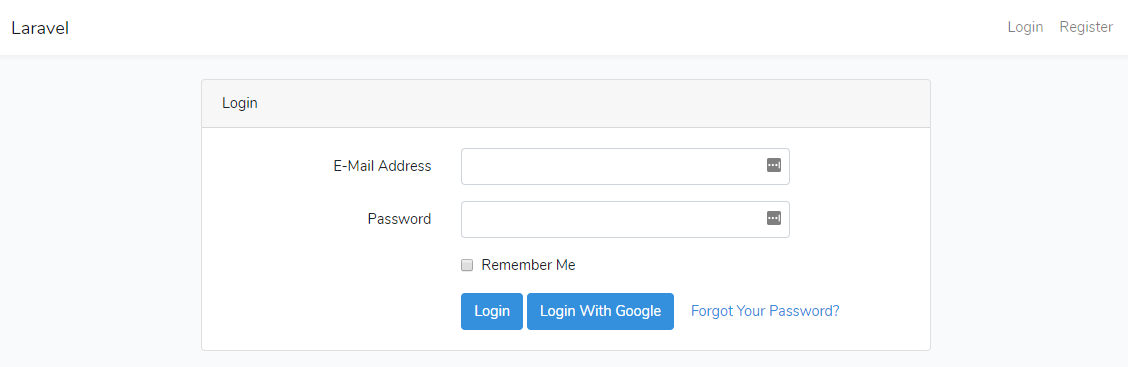Focus the E-Mail Address input field
Image resolution: width=1128 pixels, height=367 pixels.
625,166
